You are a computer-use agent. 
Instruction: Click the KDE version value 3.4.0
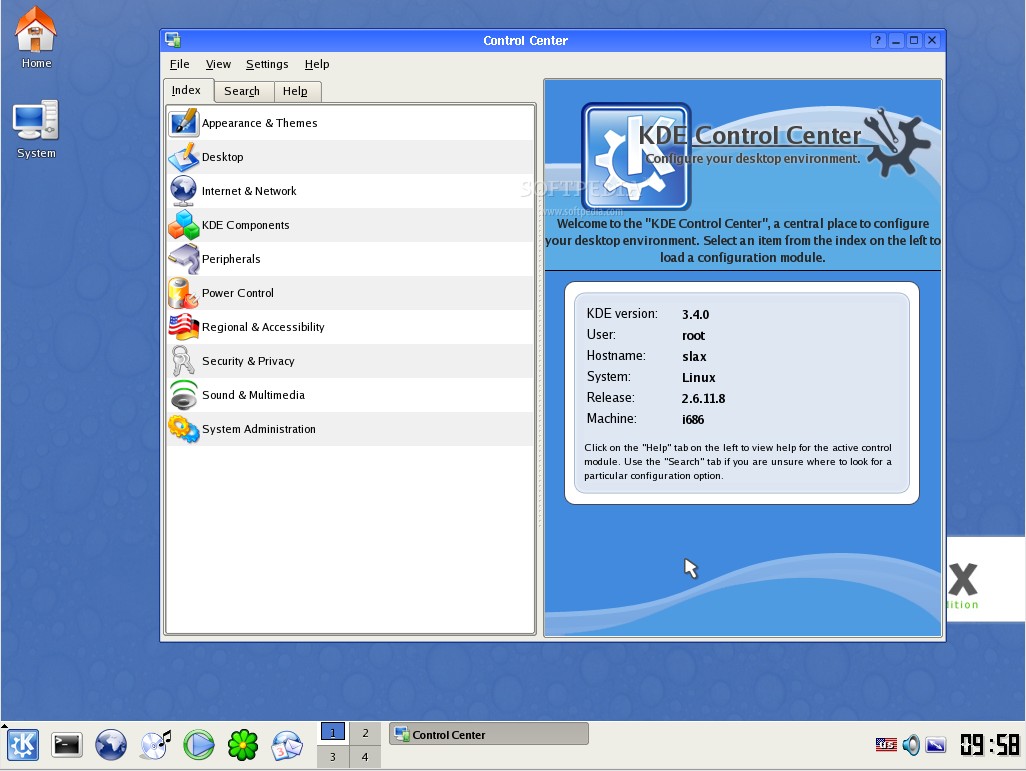pyautogui.click(x=695, y=315)
